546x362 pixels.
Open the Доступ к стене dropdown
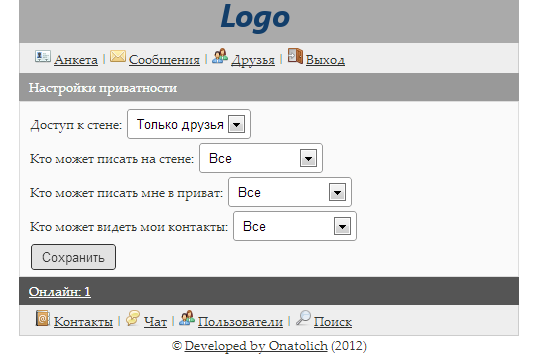189,124
